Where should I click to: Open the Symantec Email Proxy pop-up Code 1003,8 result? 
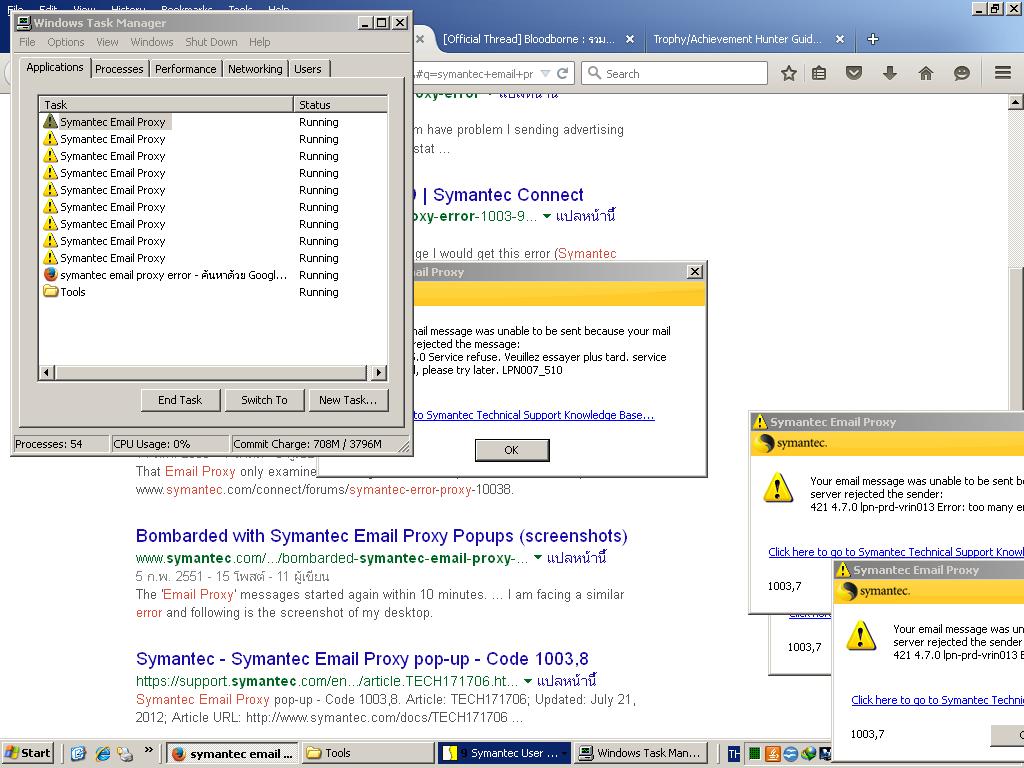362,658
